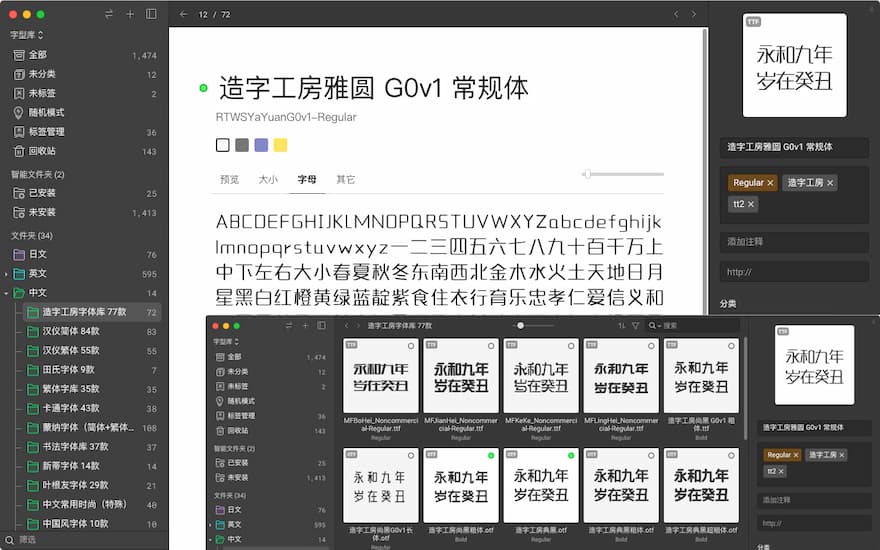This screenshot has width=880, height=550.
Task: Remove tt2 tag in front window panel
Action: coord(781,471)
